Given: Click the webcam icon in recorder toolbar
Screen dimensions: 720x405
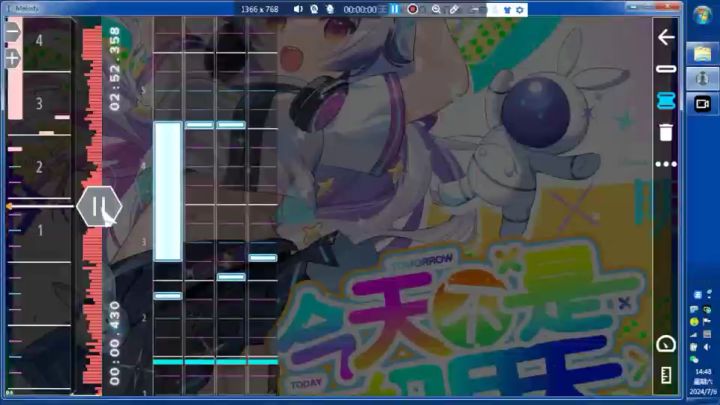Looking at the screenshot, I should coord(314,9).
